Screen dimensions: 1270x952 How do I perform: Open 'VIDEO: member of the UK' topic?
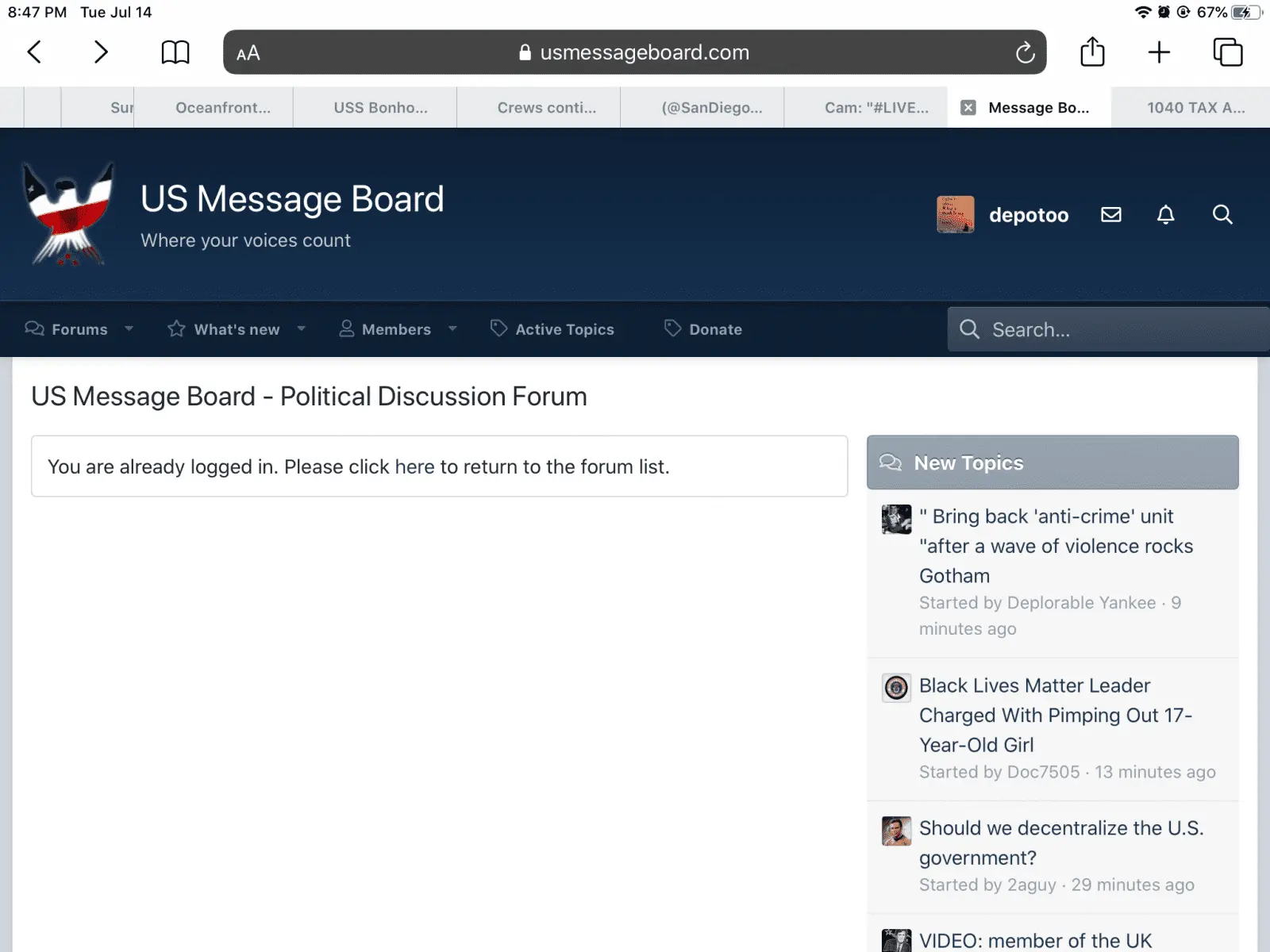pos(1035,941)
